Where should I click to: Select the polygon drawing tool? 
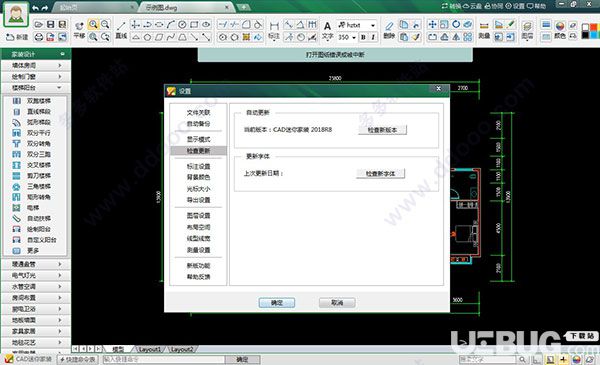click(x=147, y=37)
